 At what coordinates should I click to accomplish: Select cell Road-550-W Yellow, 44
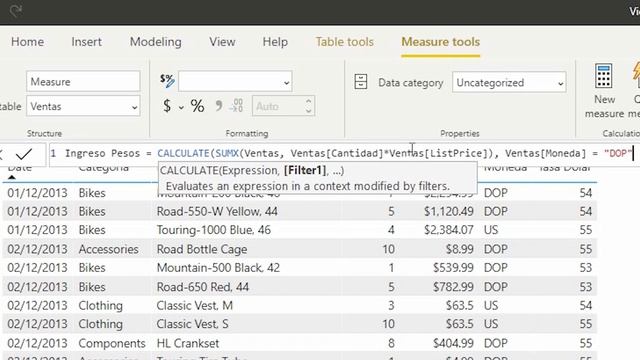(217, 211)
